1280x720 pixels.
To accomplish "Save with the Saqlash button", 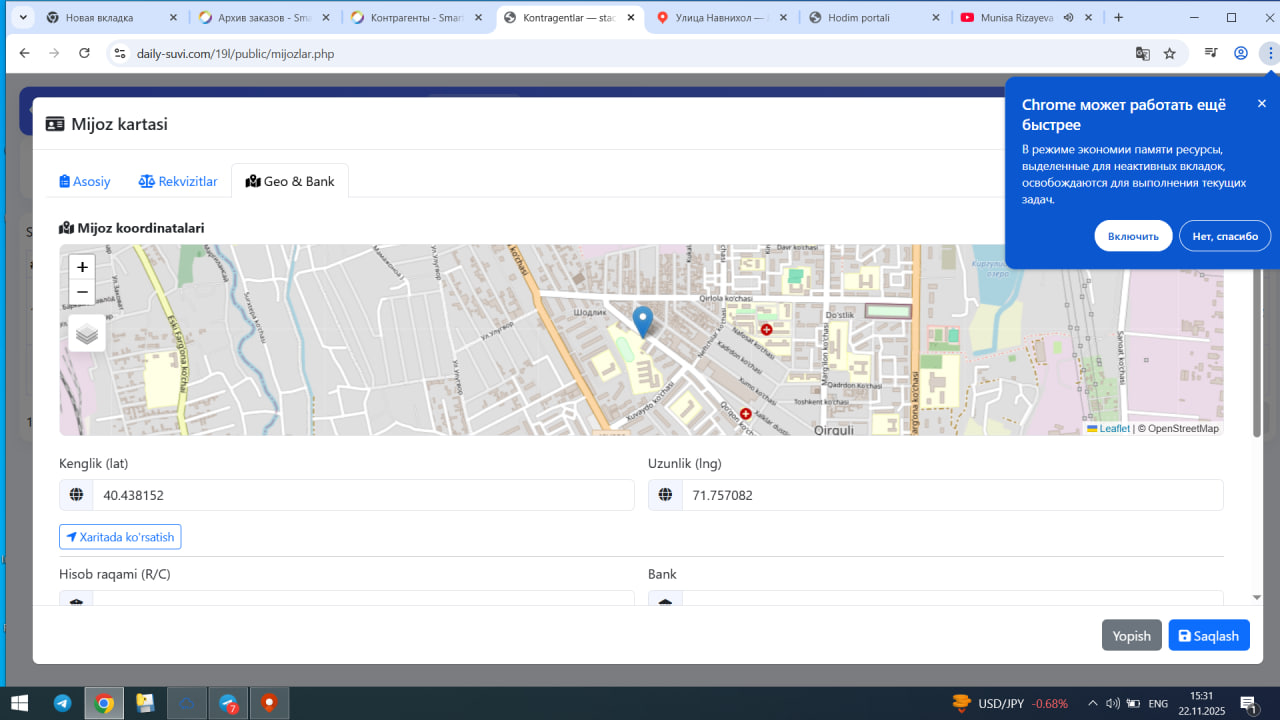I will coord(1208,636).
